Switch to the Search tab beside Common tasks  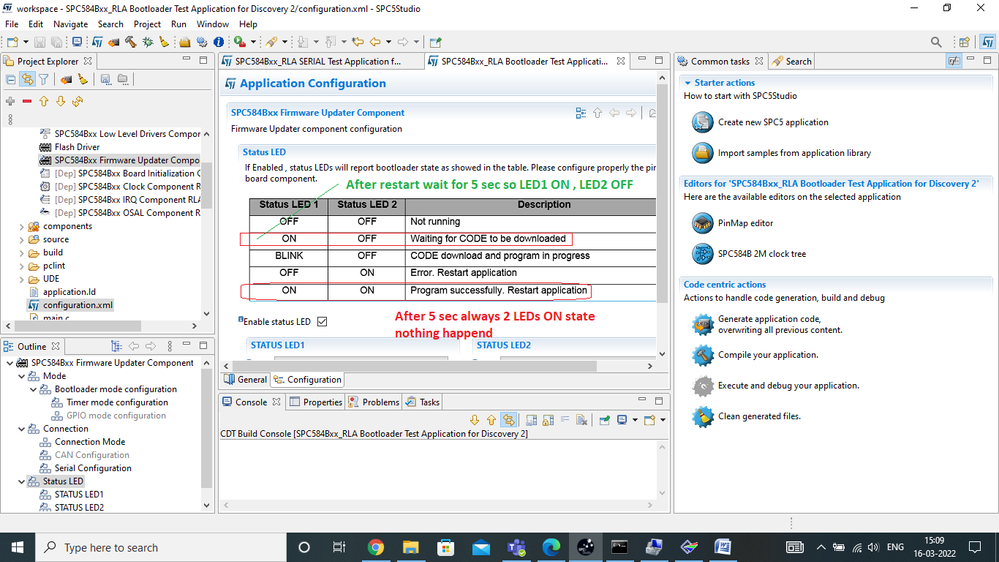(x=791, y=61)
